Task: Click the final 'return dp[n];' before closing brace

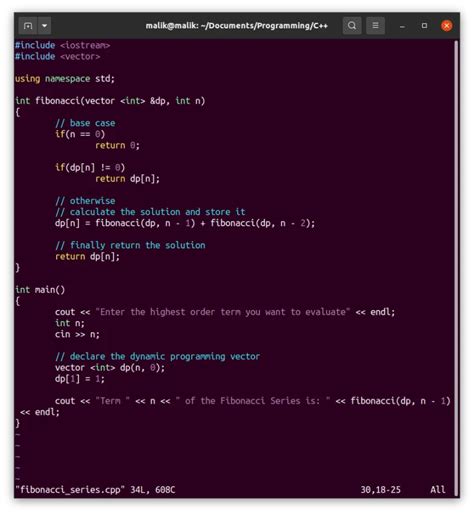Action: point(87,256)
